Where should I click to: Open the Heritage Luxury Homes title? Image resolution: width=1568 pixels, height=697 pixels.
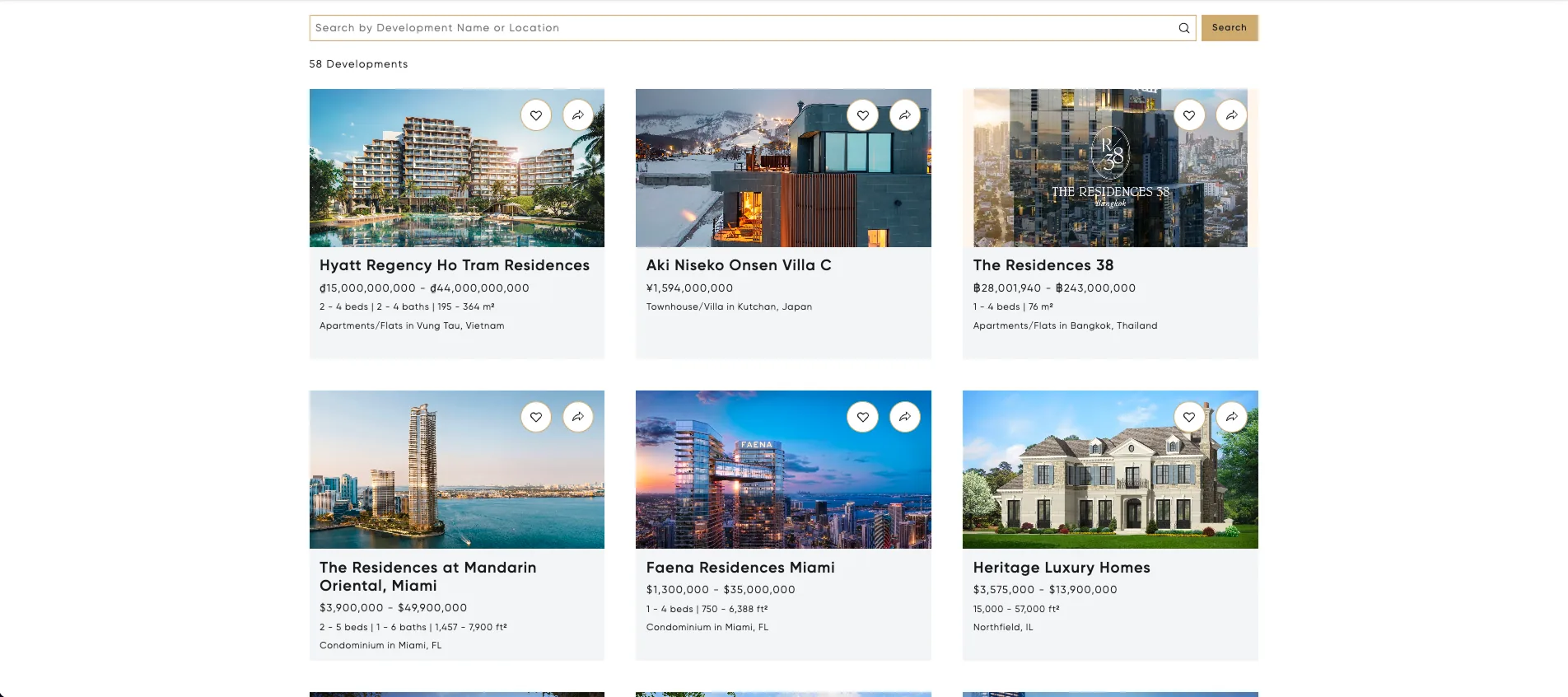click(x=1062, y=568)
